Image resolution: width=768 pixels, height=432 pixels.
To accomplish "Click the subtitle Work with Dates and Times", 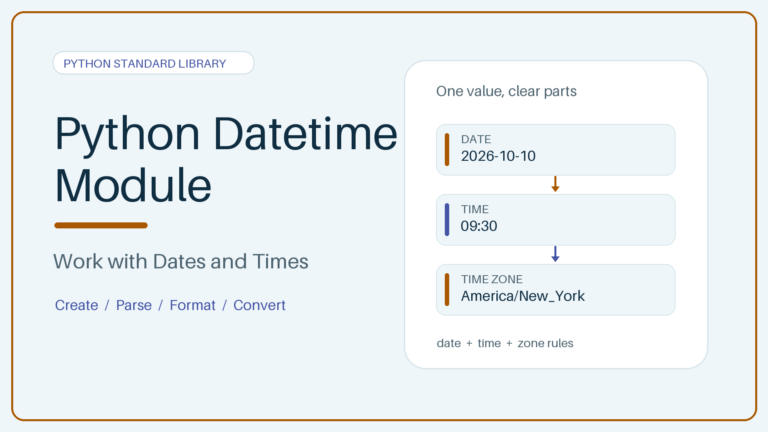I will coord(181,262).
